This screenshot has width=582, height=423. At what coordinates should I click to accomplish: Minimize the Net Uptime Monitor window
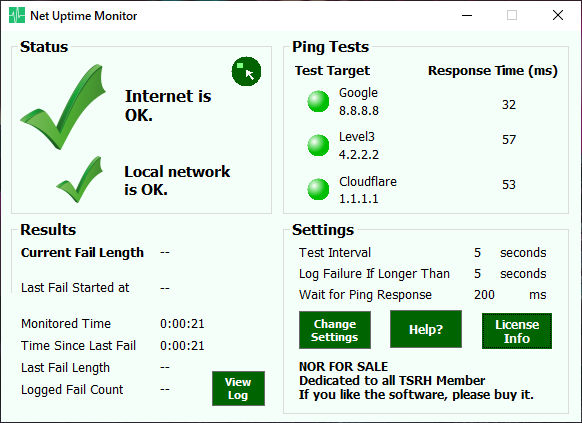[x=467, y=16]
